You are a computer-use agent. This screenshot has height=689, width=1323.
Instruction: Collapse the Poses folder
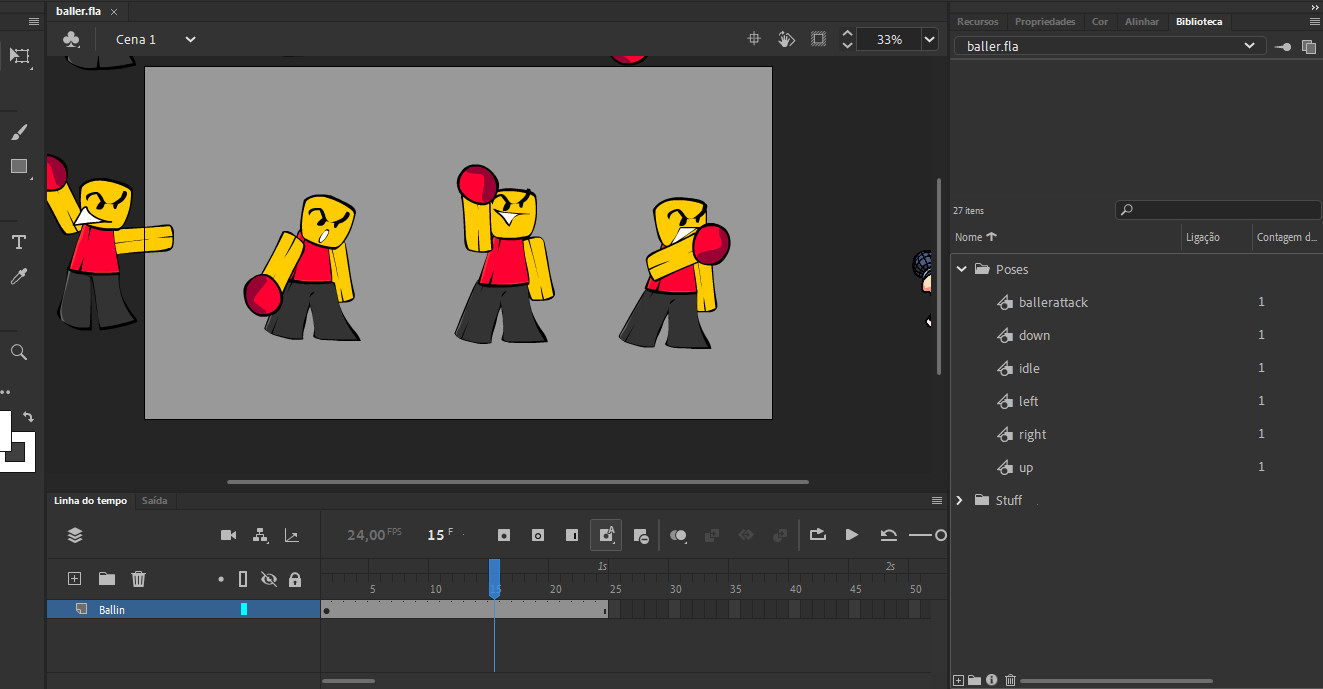point(961,269)
